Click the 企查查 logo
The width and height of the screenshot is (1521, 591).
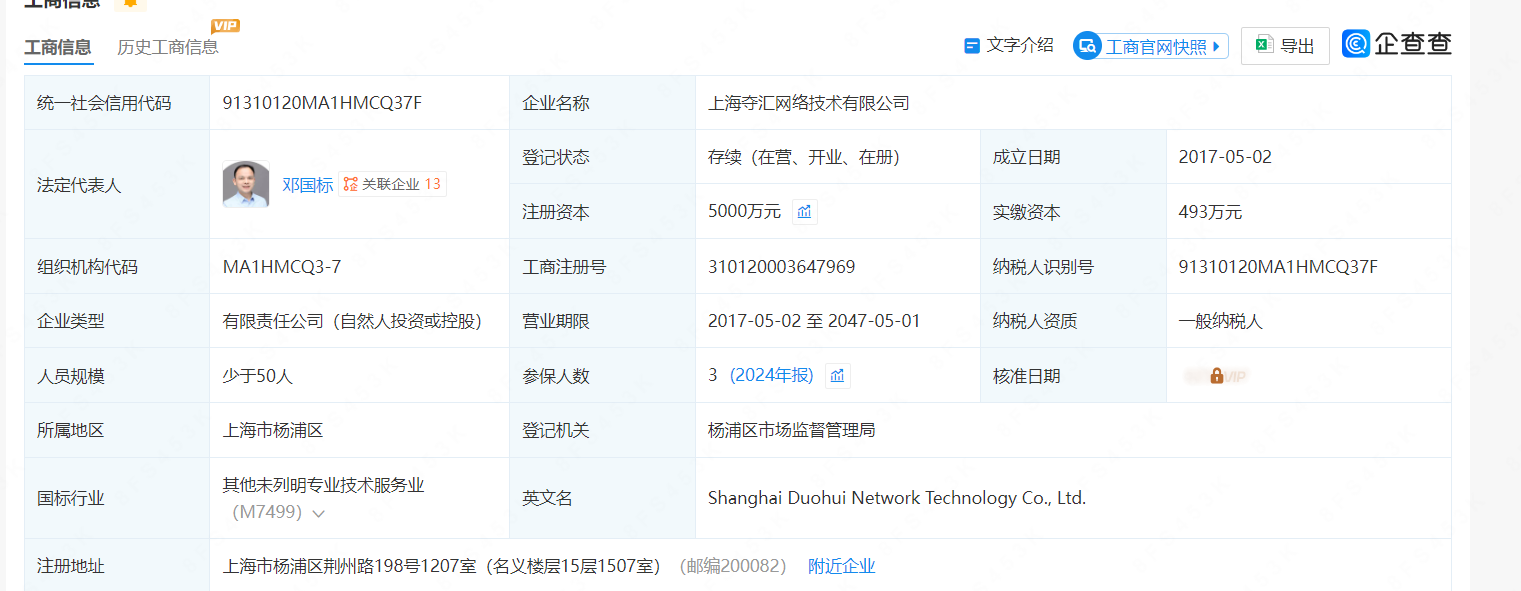coord(1396,44)
